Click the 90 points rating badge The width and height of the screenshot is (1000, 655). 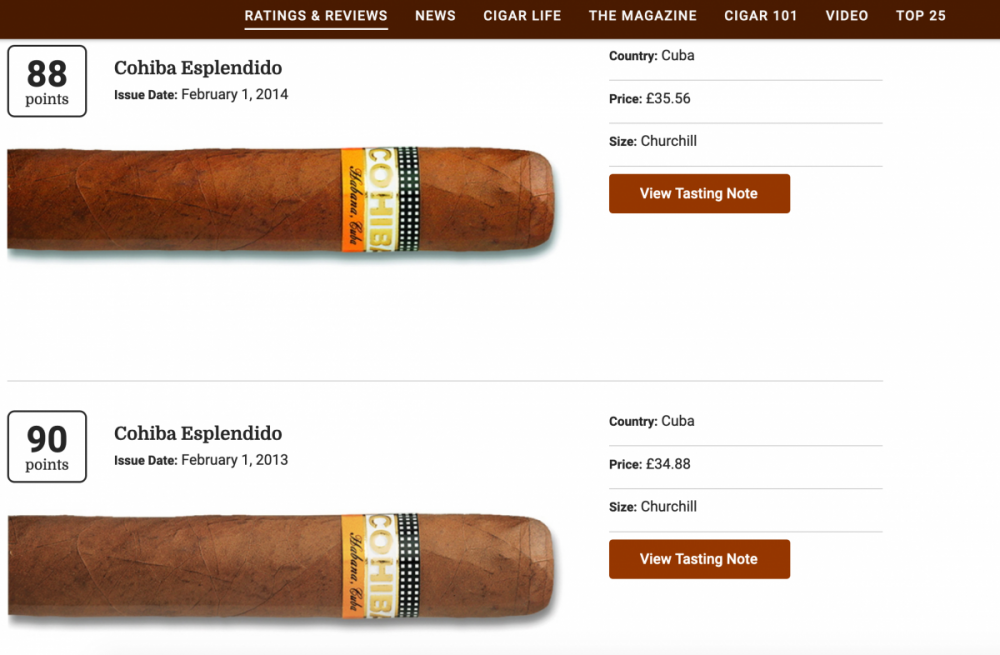tap(47, 446)
